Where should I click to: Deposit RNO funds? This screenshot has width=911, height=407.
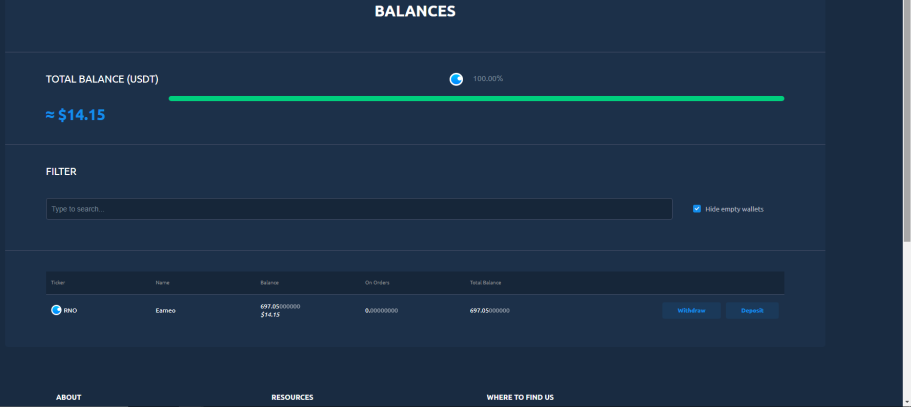(x=752, y=311)
